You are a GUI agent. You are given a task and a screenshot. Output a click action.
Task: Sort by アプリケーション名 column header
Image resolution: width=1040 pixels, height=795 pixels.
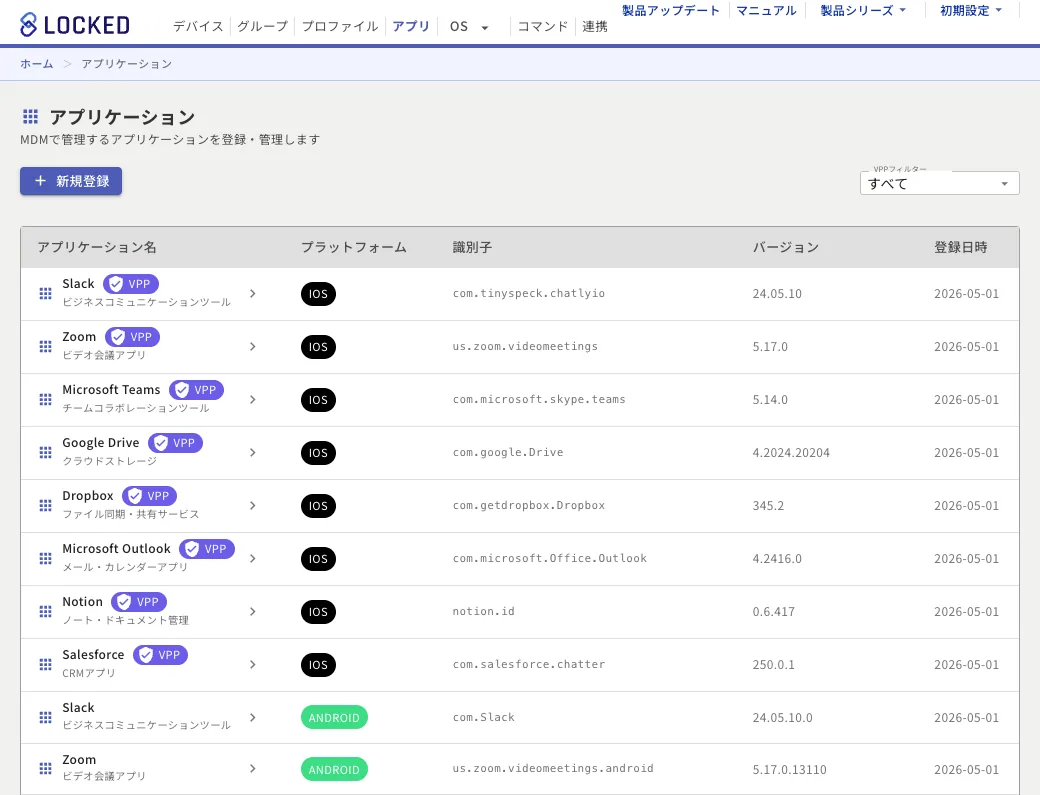pos(97,247)
